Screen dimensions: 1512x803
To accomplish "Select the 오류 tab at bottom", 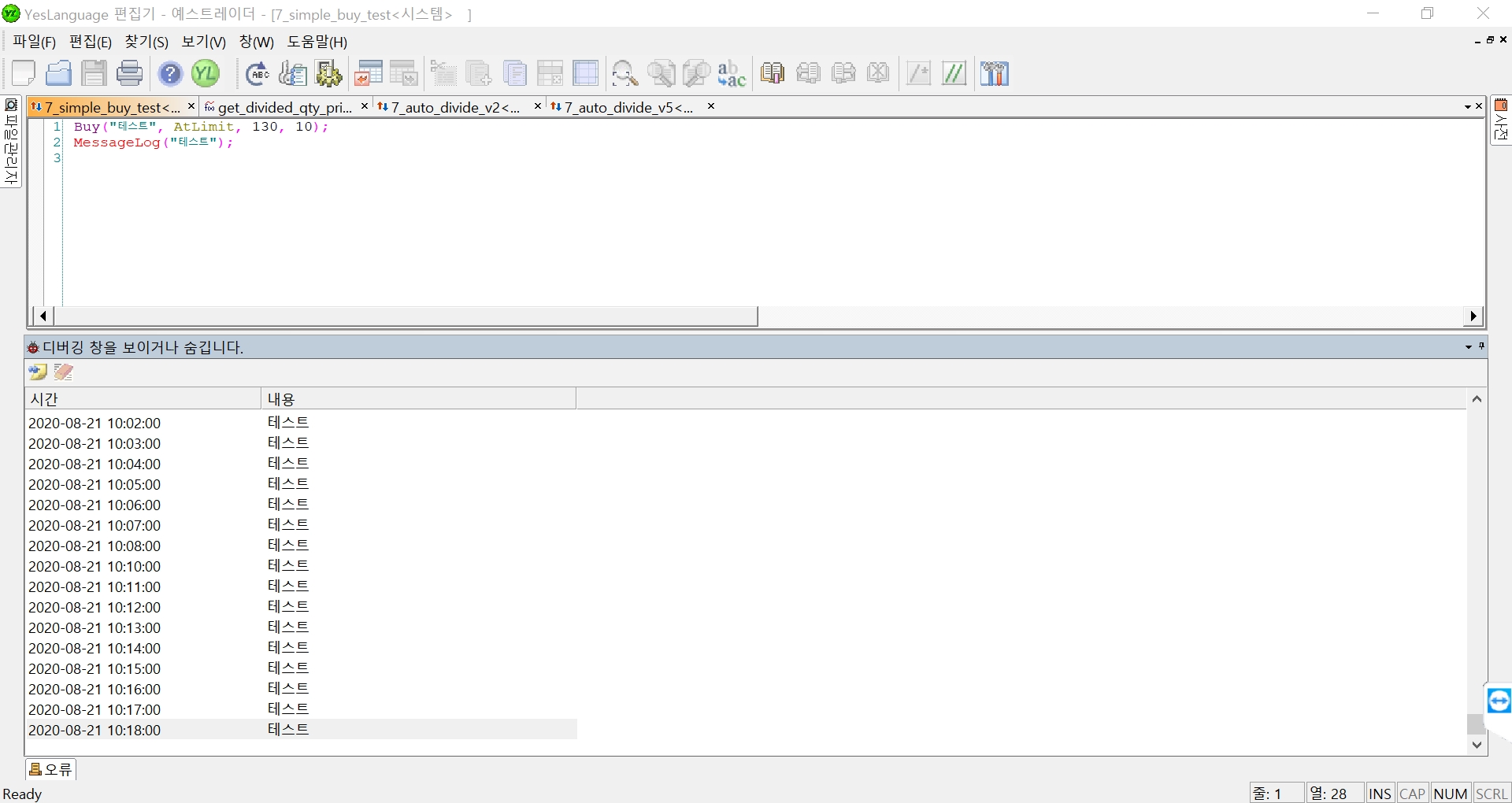I will 51,769.
